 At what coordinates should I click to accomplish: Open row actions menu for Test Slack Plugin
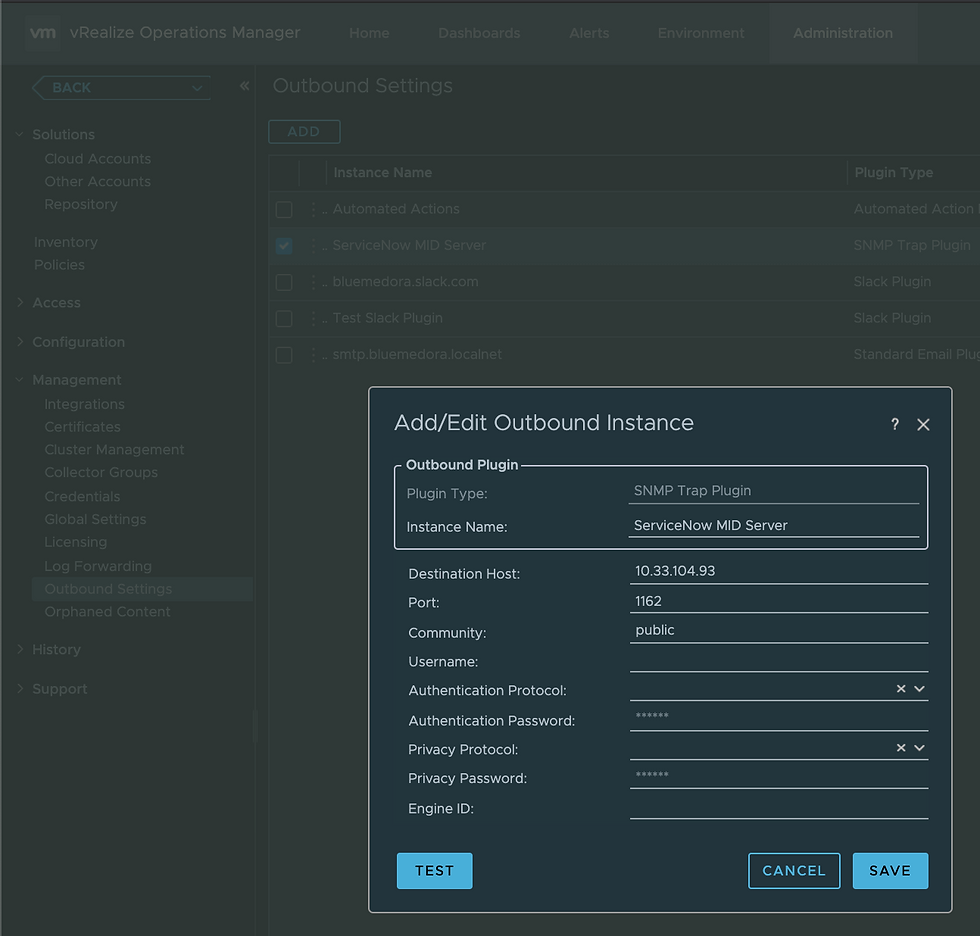[313, 318]
